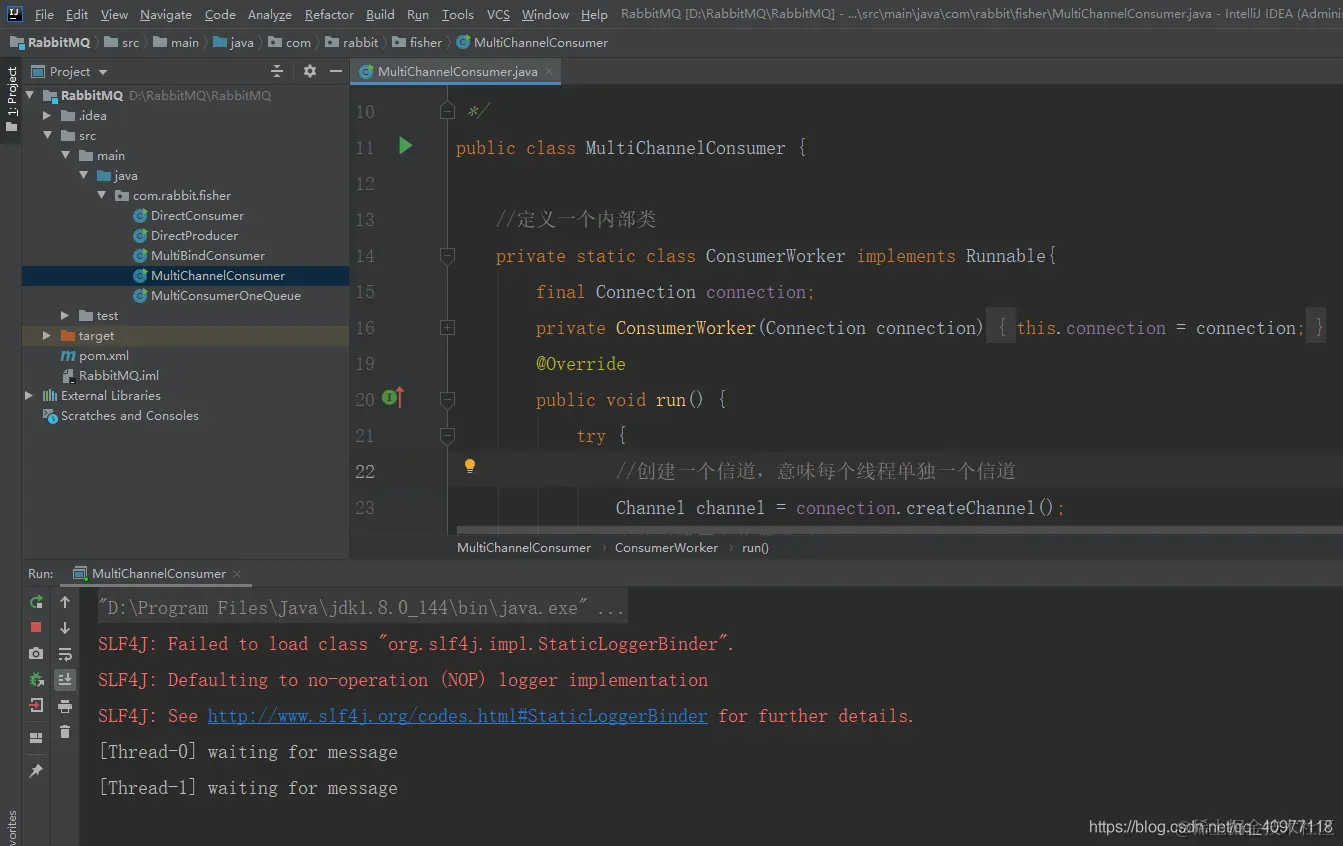Collapse the main folder arrow
The height and width of the screenshot is (846, 1343).
[66, 156]
